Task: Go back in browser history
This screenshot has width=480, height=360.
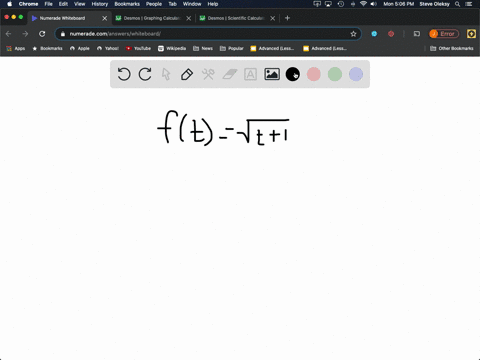Action: tap(9, 34)
